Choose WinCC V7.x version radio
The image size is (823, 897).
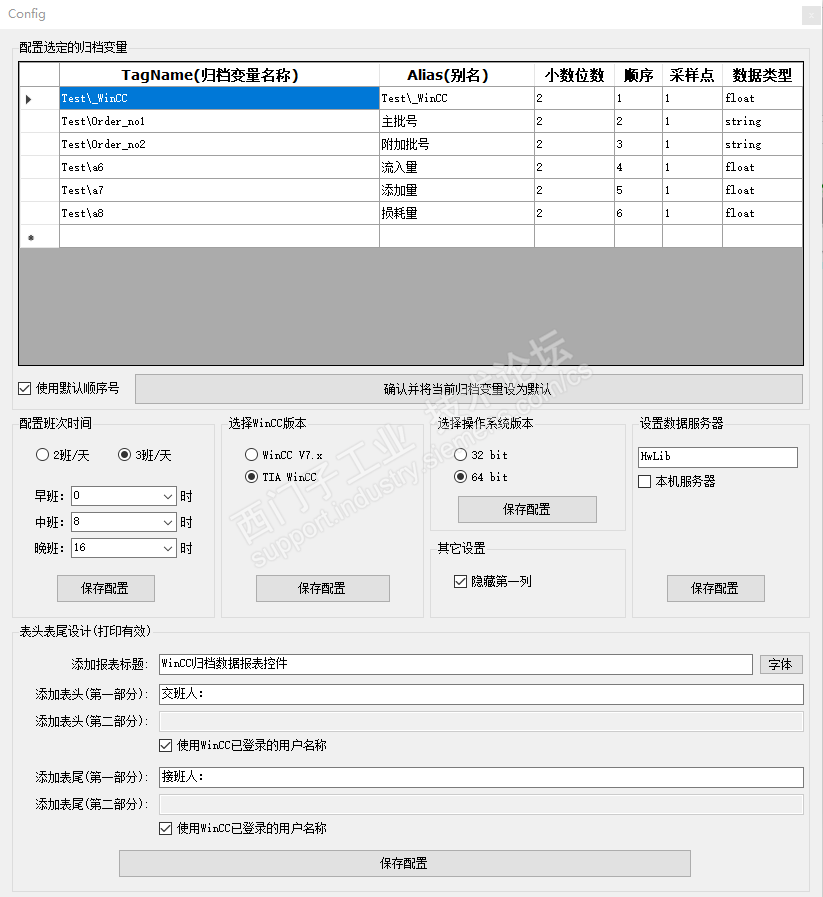coord(251,455)
